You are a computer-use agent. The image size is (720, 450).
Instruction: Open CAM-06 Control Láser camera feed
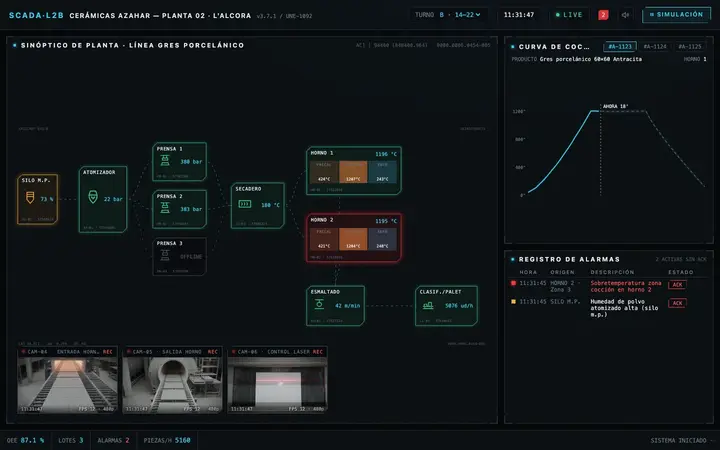click(x=277, y=380)
